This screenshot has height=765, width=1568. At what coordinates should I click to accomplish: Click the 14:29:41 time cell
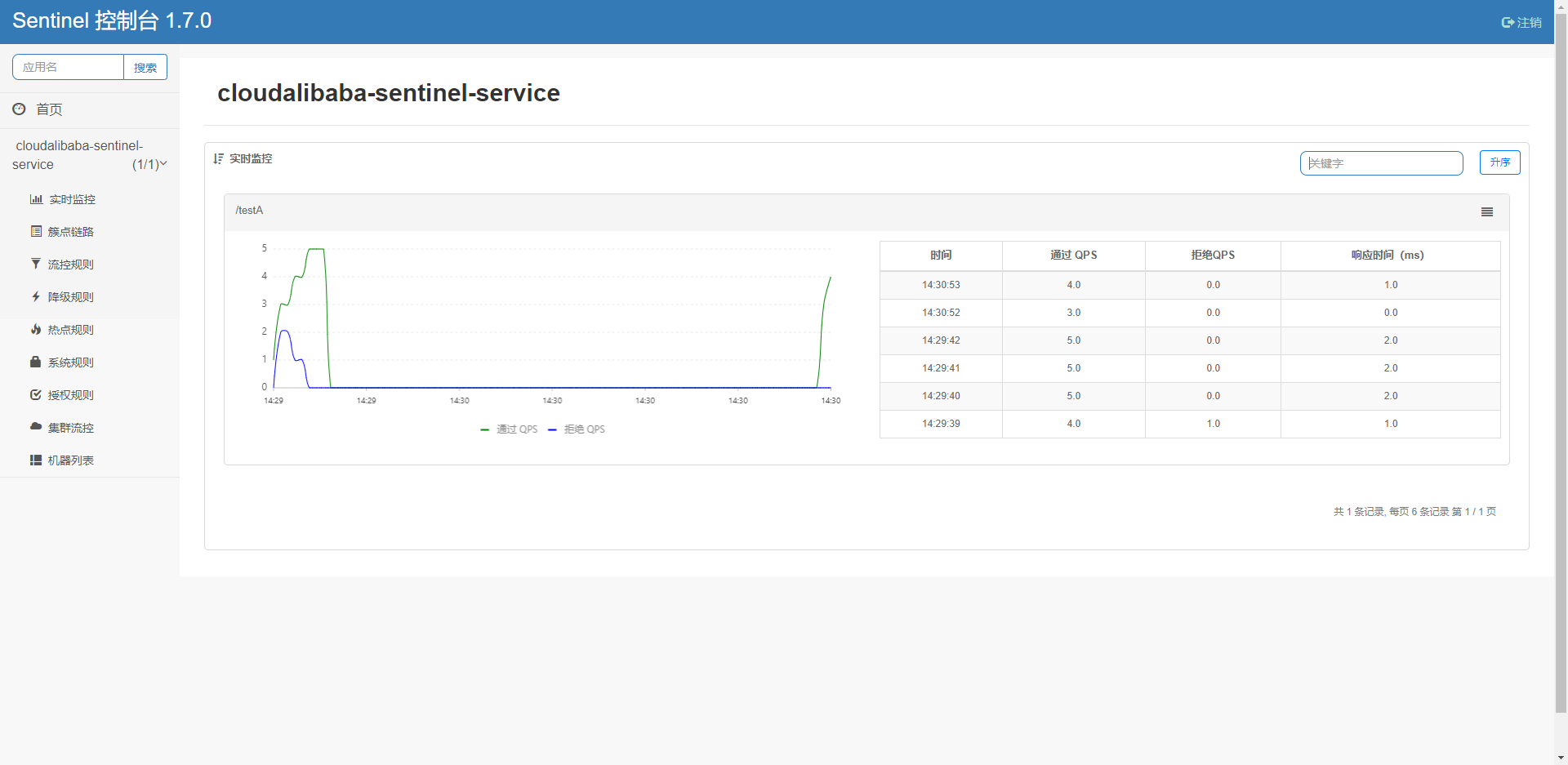[x=941, y=368]
